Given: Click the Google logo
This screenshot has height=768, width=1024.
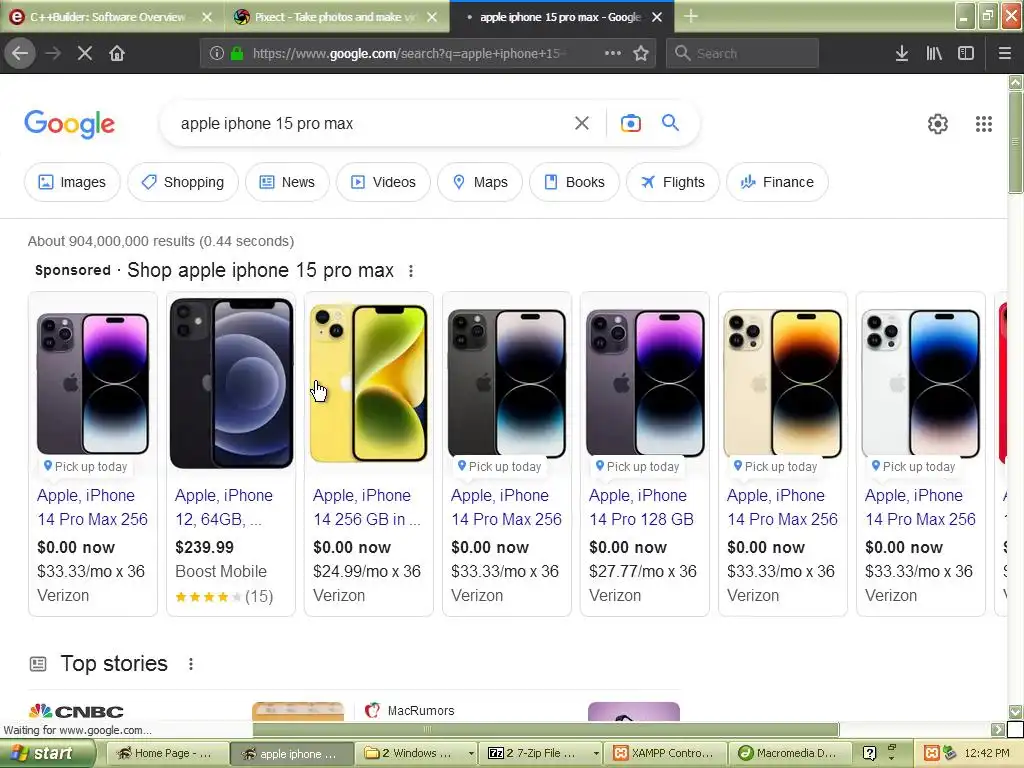Looking at the screenshot, I should pyautogui.click(x=70, y=124).
